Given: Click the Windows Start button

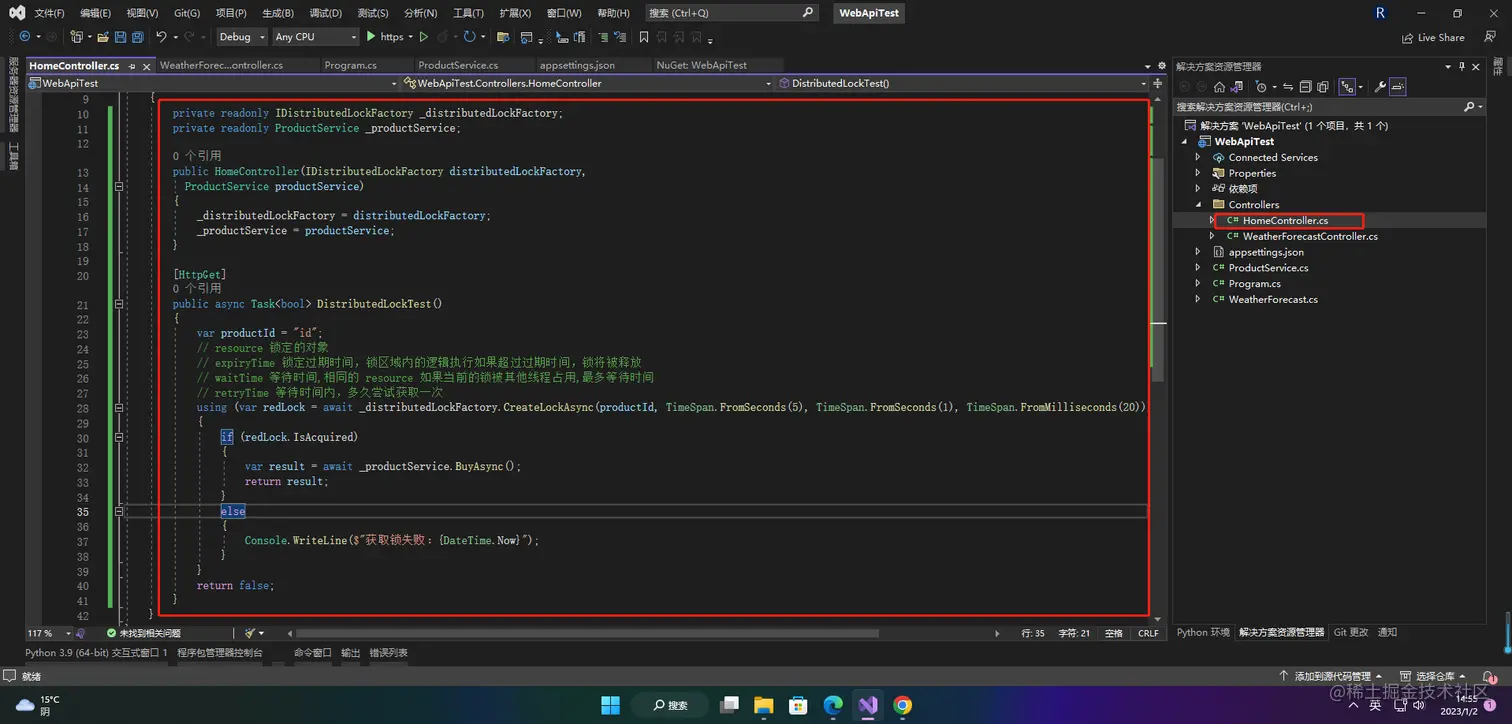Looking at the screenshot, I should [610, 705].
